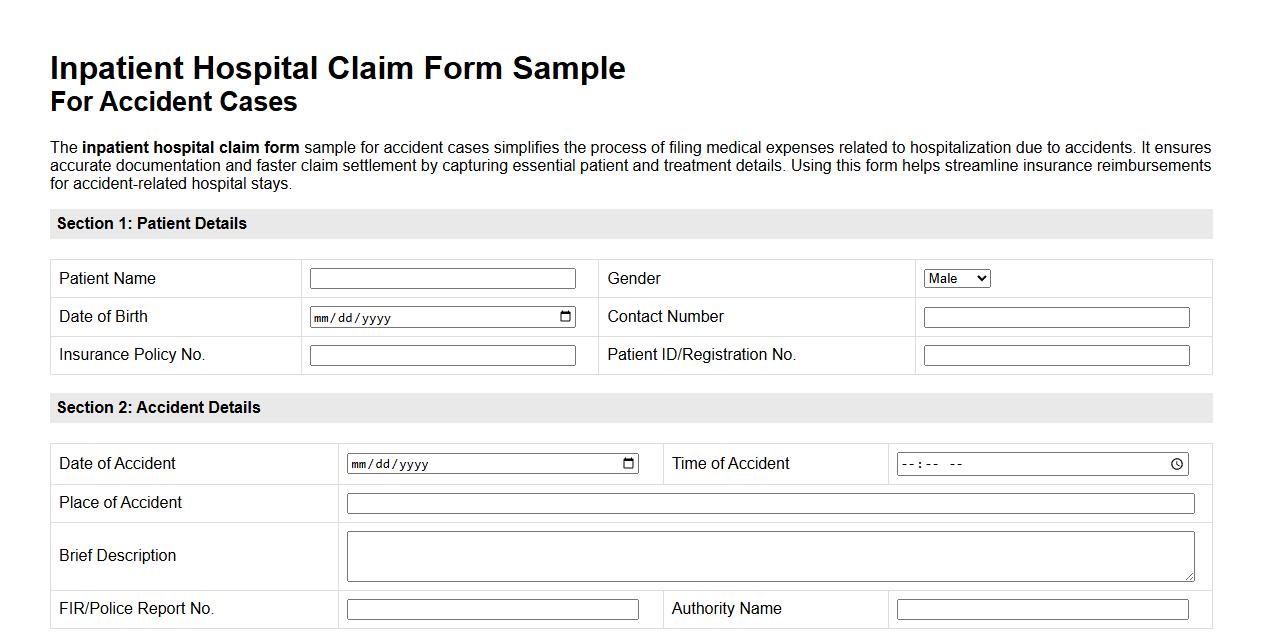Click the Patient Name input field

click(x=443, y=277)
